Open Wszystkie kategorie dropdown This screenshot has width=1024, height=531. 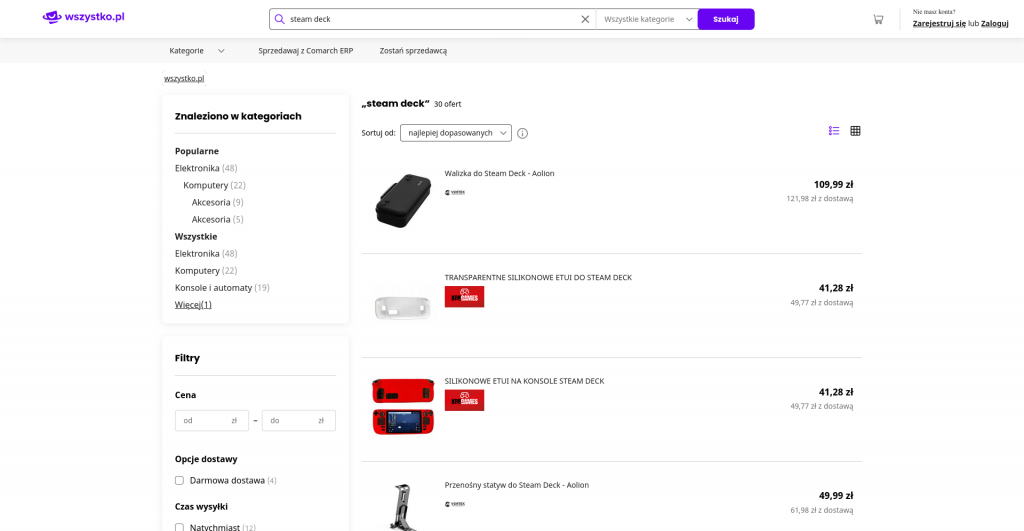647,19
